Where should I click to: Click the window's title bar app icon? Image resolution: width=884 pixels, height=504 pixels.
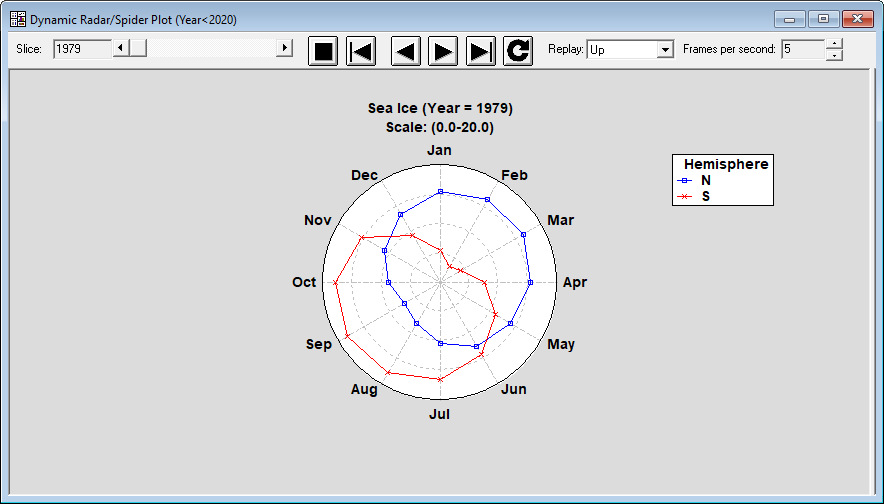(17, 19)
